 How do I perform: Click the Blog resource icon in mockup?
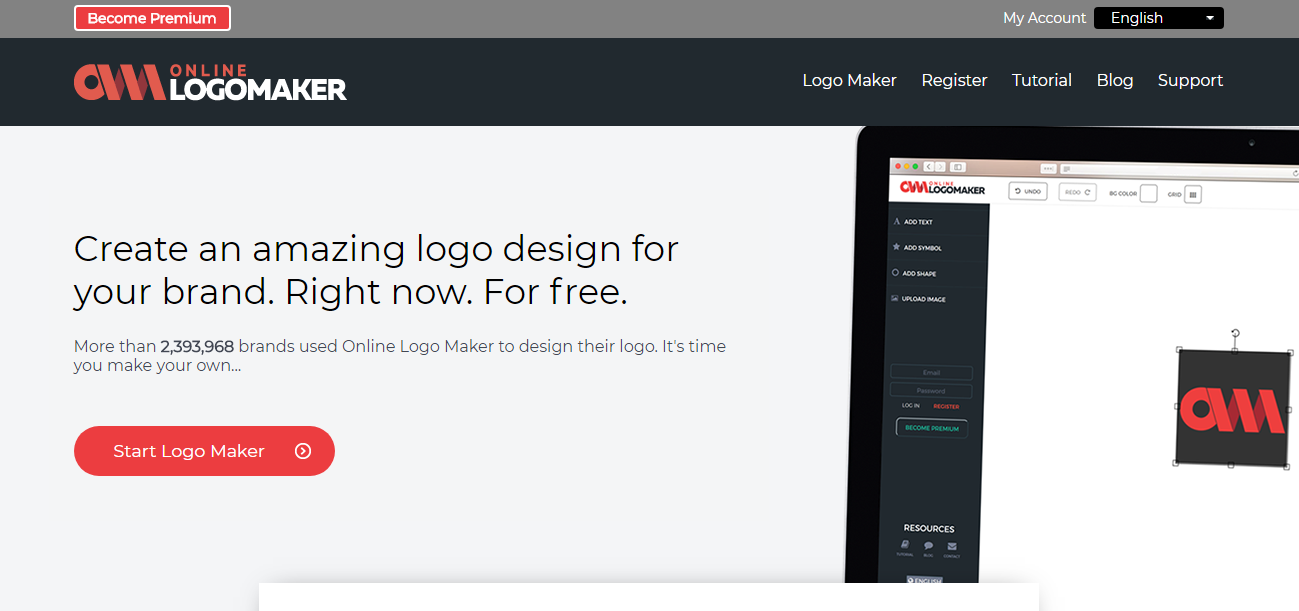click(928, 546)
